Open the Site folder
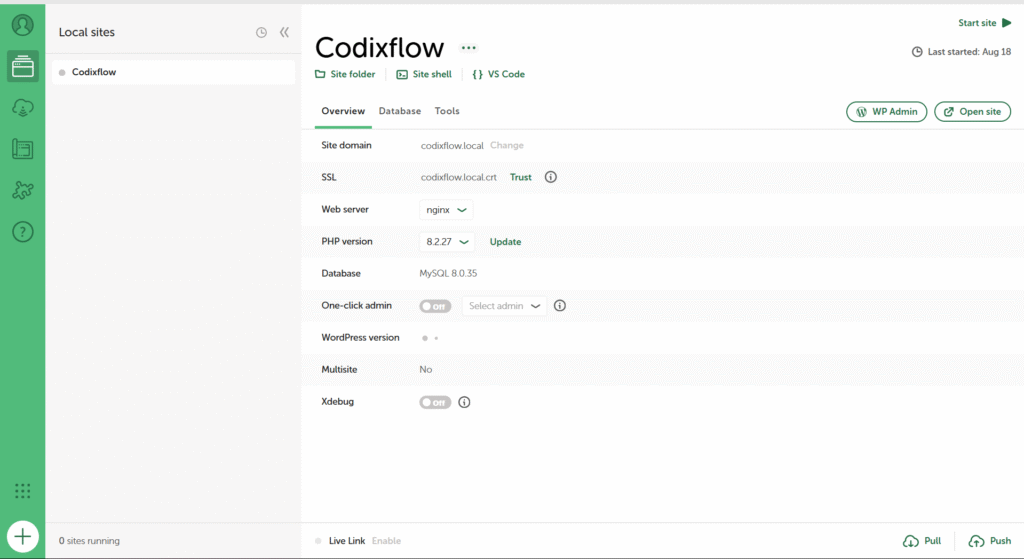 pos(345,74)
